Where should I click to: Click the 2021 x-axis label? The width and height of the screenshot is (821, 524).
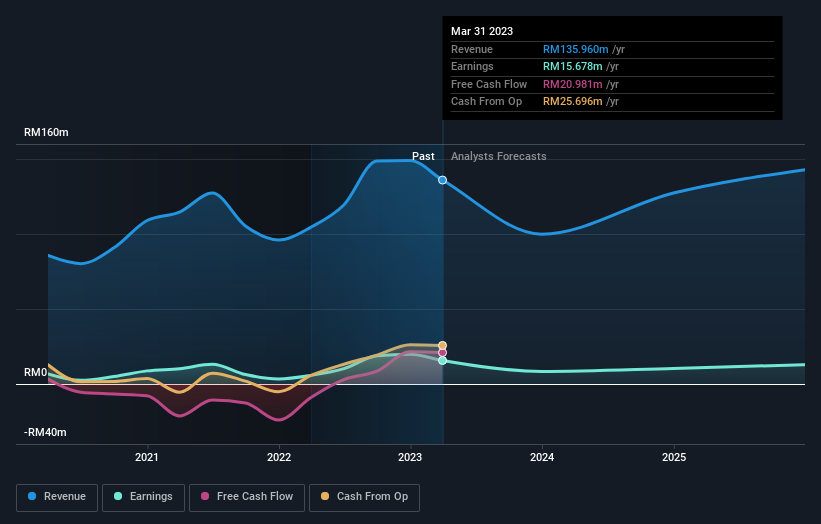tap(147, 457)
